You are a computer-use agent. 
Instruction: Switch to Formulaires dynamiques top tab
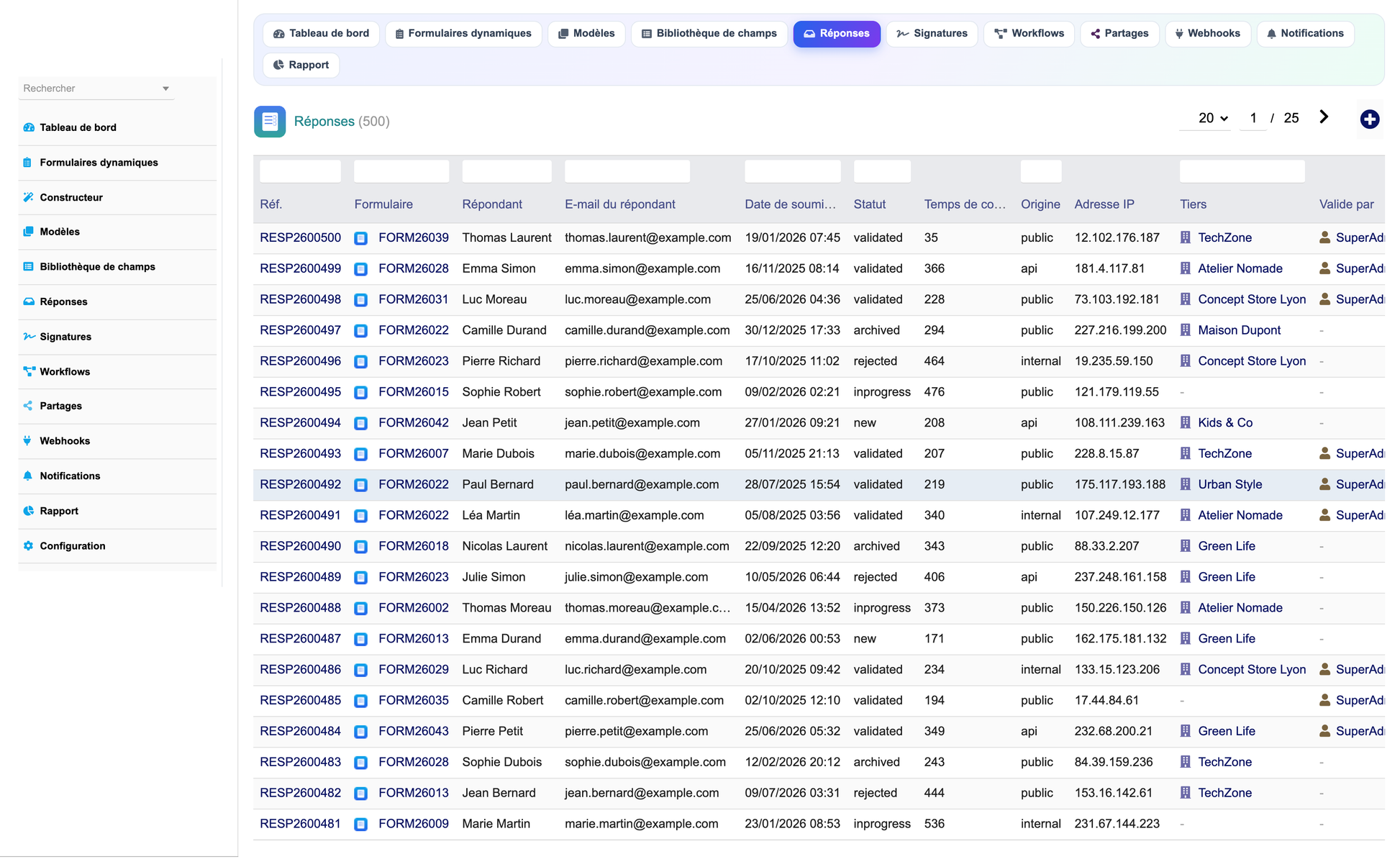[x=464, y=34]
